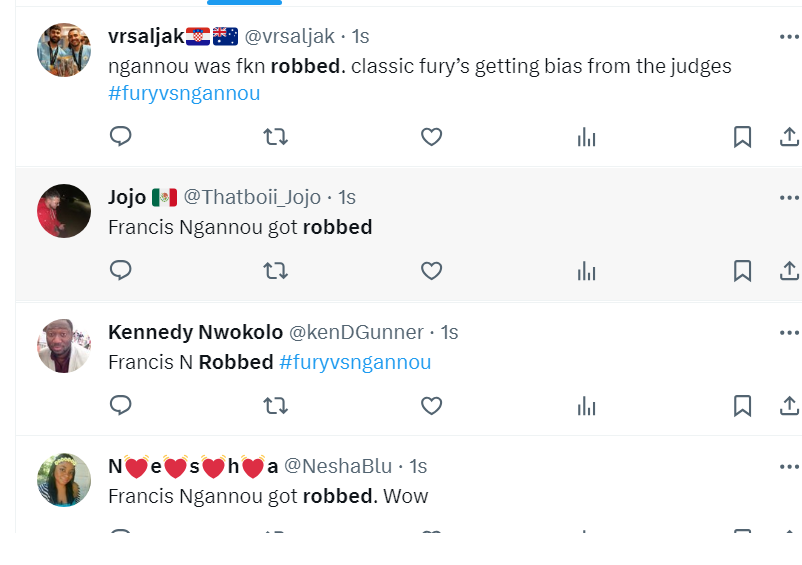Retweet Jojo's Francis Ngannou tweet

[x=275, y=270]
